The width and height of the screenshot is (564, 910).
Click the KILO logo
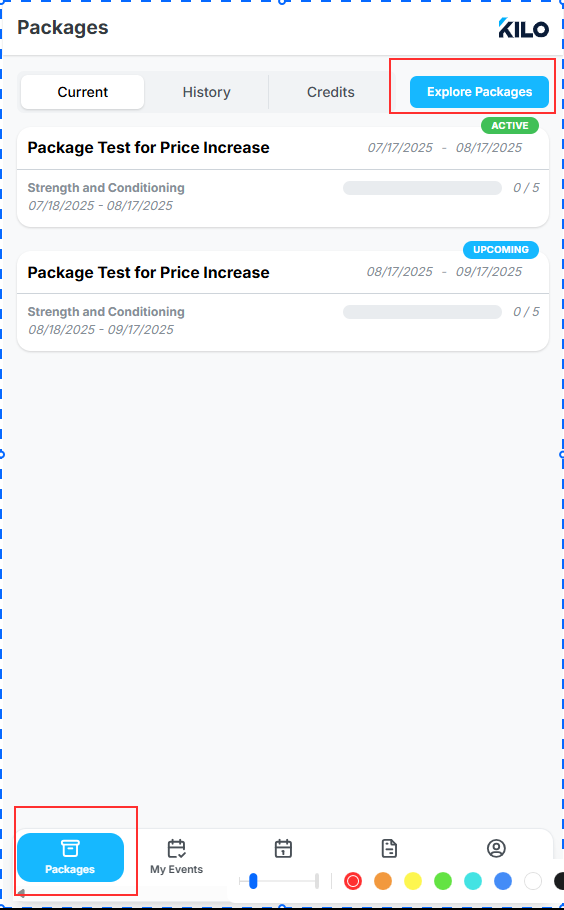523,28
